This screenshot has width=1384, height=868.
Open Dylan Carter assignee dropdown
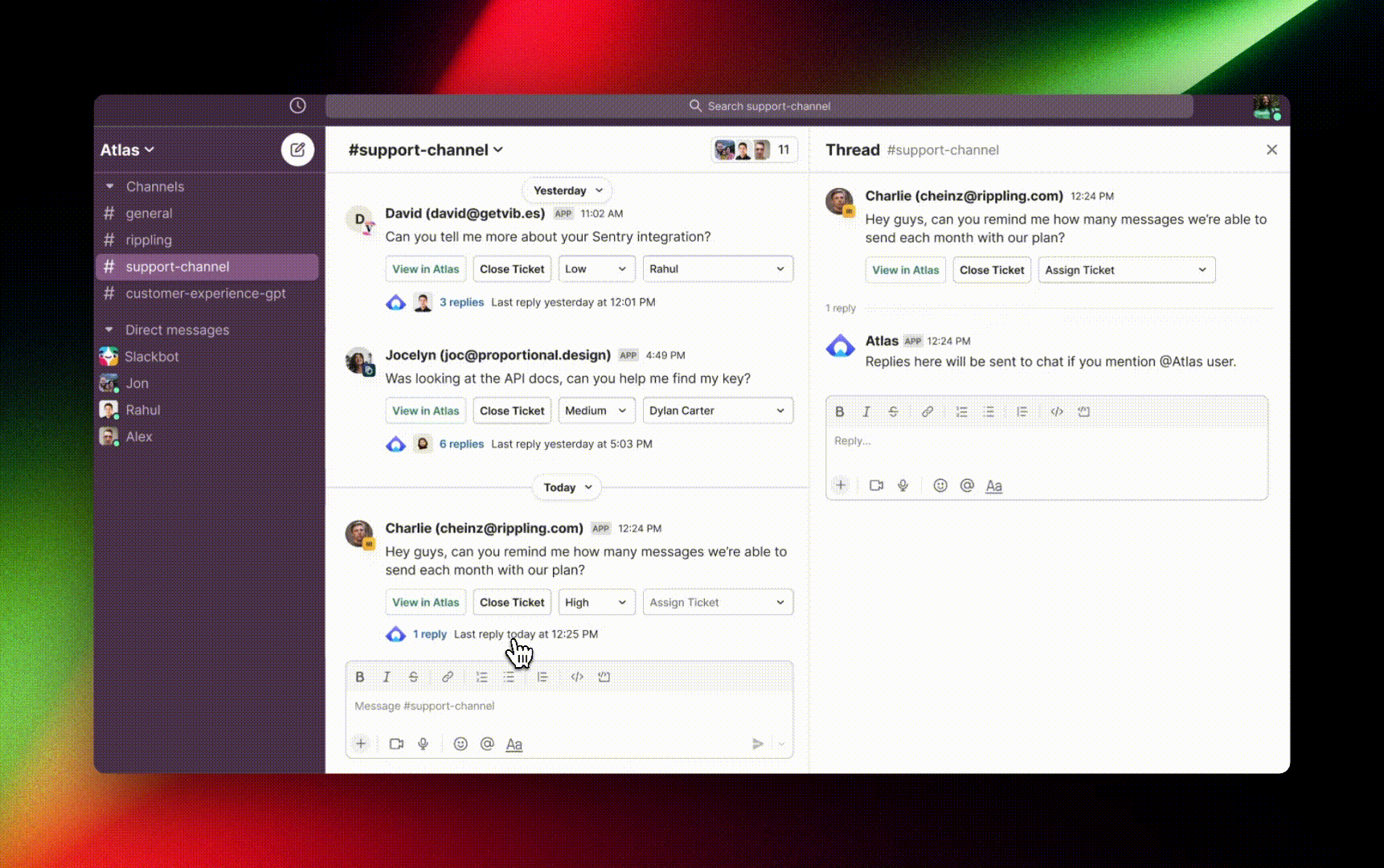click(718, 411)
